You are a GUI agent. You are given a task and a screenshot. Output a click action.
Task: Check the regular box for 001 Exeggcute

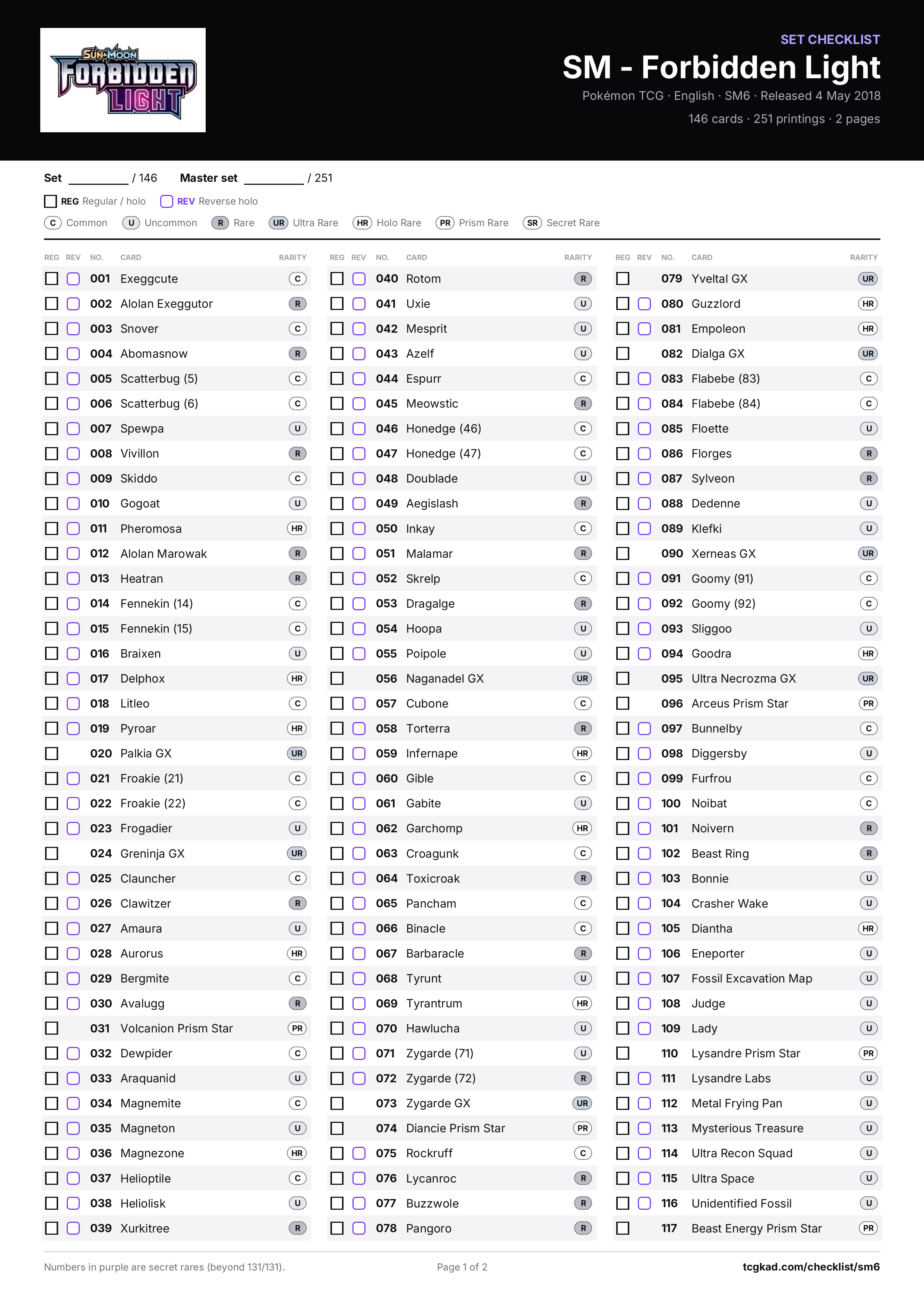[x=52, y=279]
